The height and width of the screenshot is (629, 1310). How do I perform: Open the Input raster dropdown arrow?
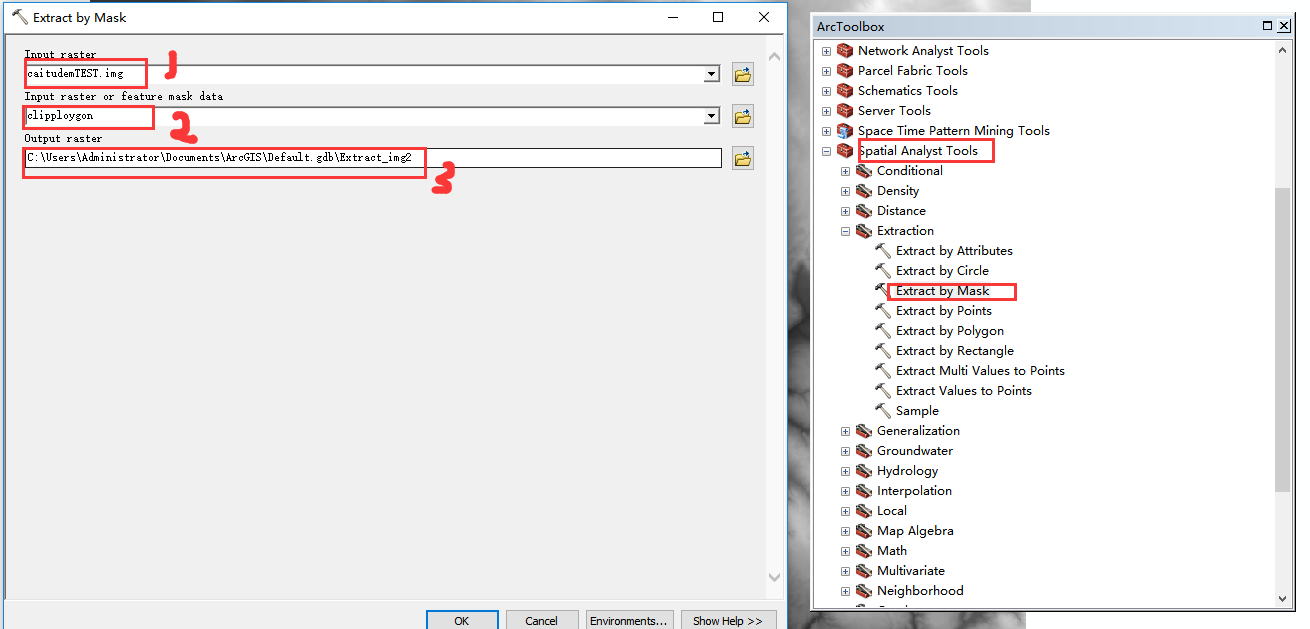click(712, 74)
